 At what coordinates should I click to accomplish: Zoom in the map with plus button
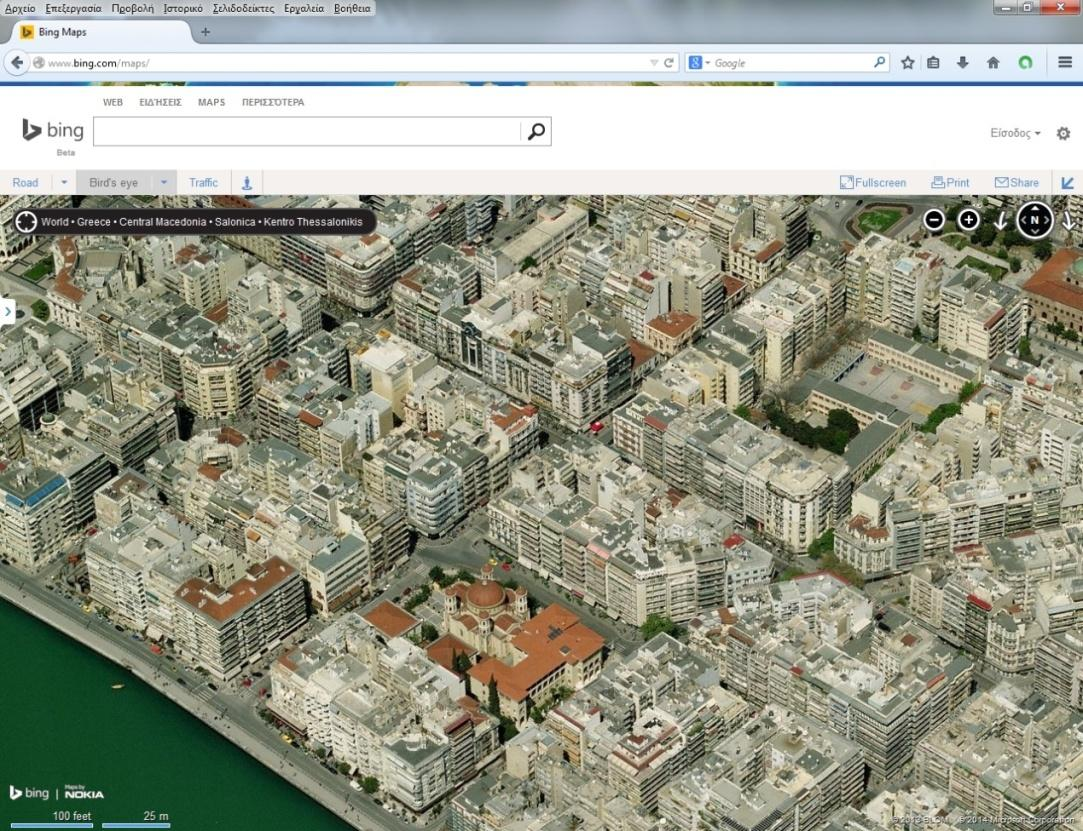pos(968,220)
